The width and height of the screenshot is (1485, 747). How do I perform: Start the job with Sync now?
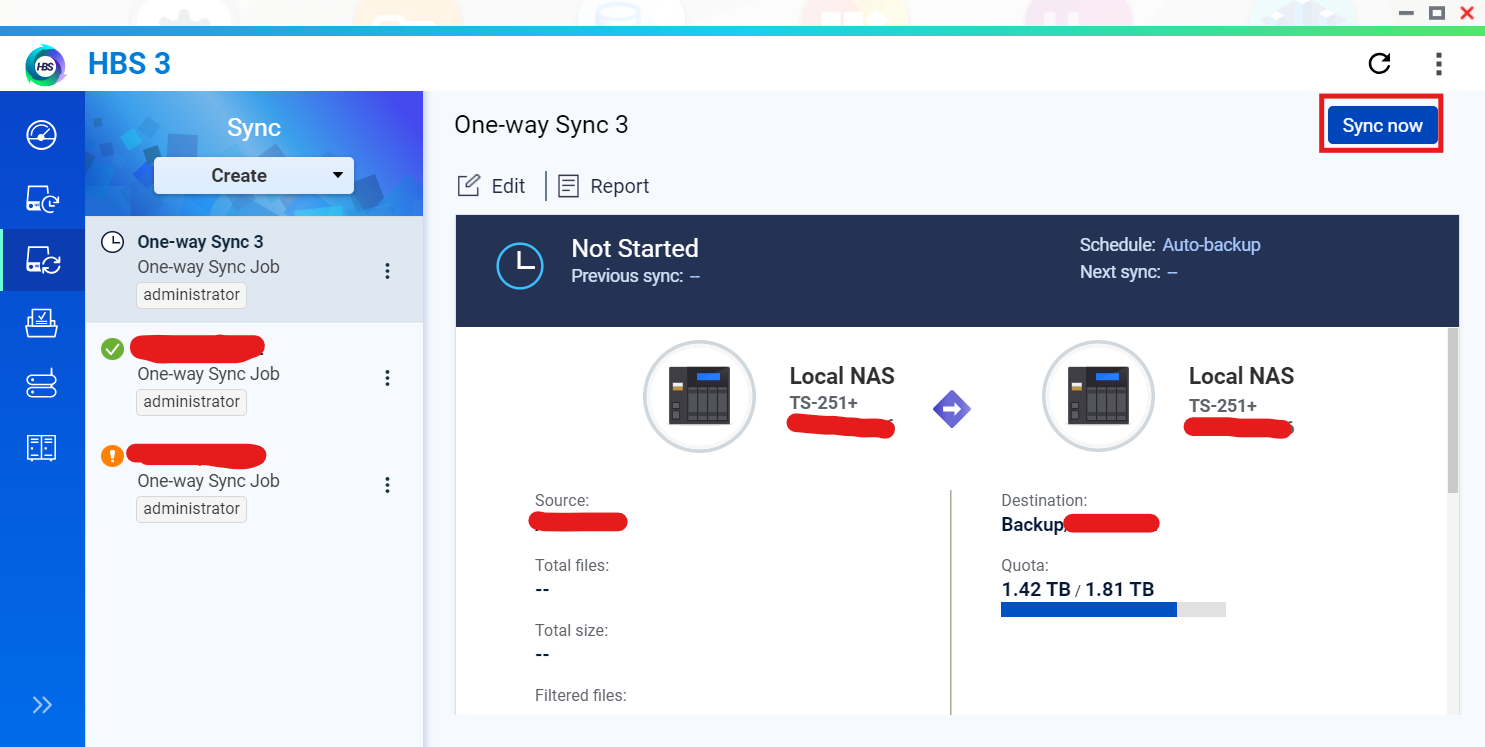(1383, 125)
